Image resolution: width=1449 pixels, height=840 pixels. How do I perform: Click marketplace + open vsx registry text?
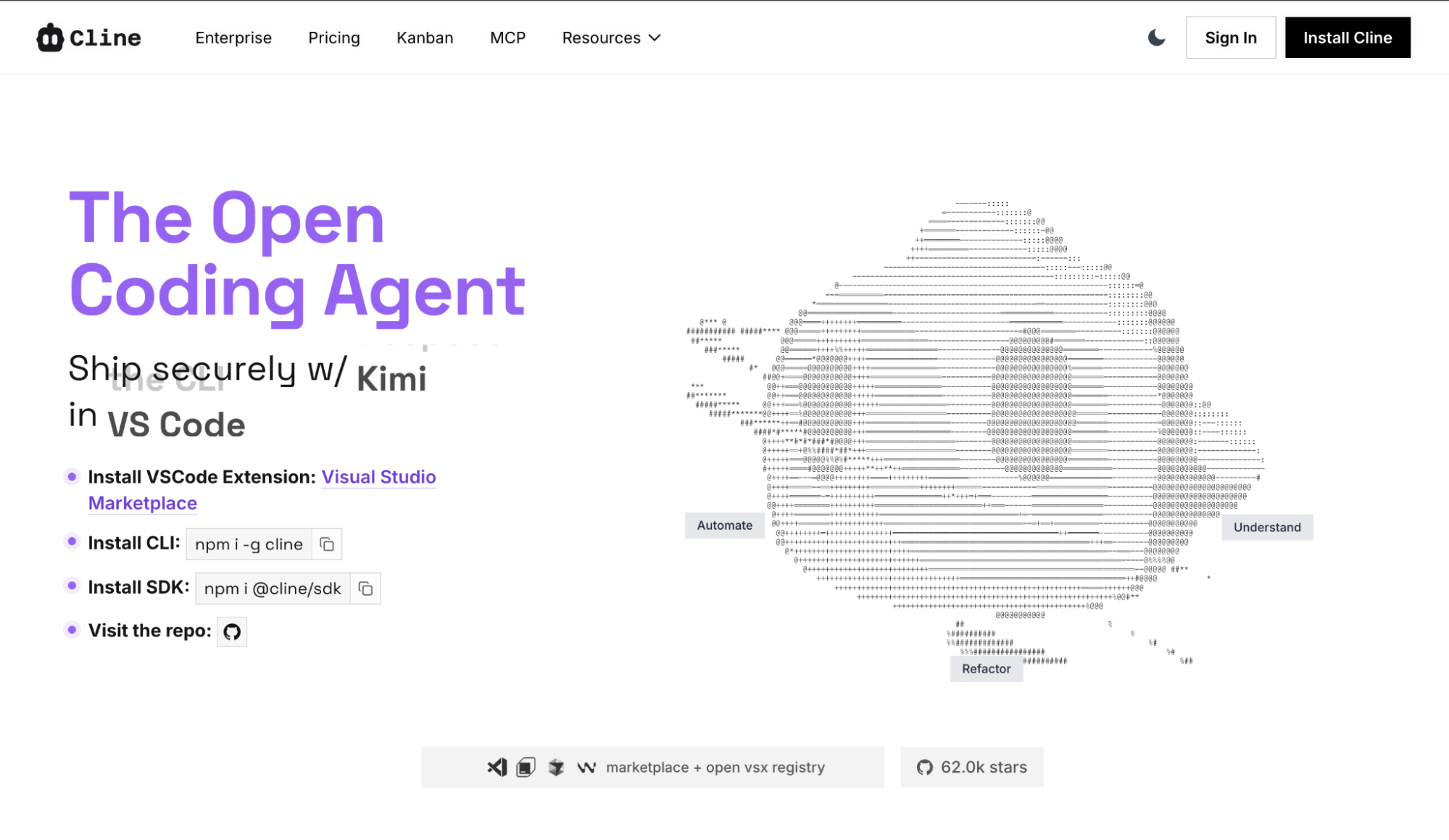[715, 767]
